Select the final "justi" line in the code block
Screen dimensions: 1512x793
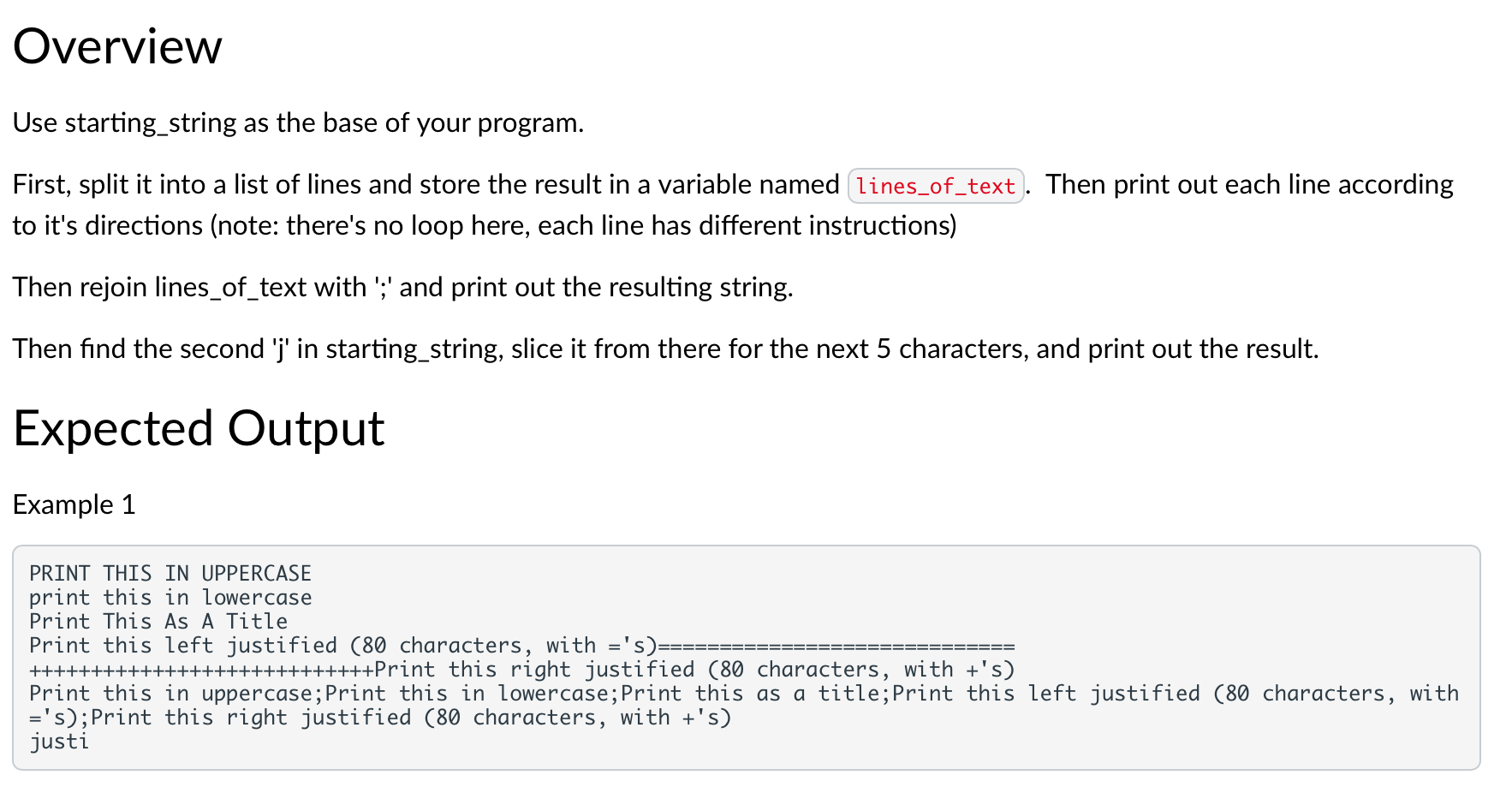pyautogui.click(x=58, y=742)
